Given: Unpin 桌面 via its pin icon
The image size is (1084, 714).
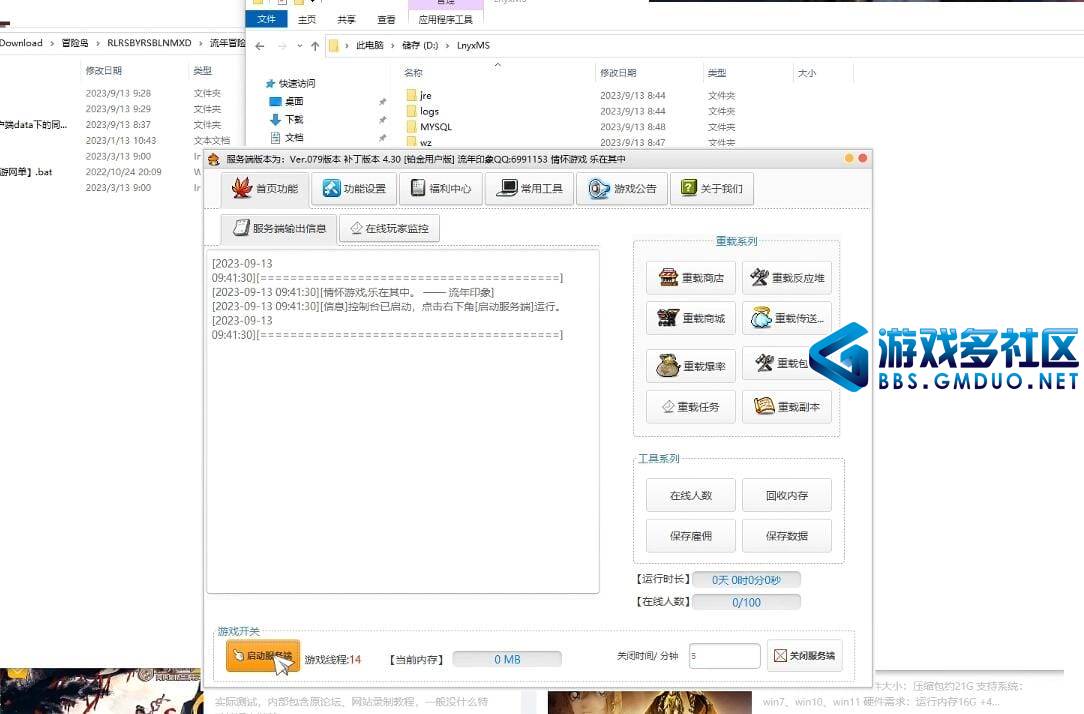Looking at the screenshot, I should coord(382,102).
